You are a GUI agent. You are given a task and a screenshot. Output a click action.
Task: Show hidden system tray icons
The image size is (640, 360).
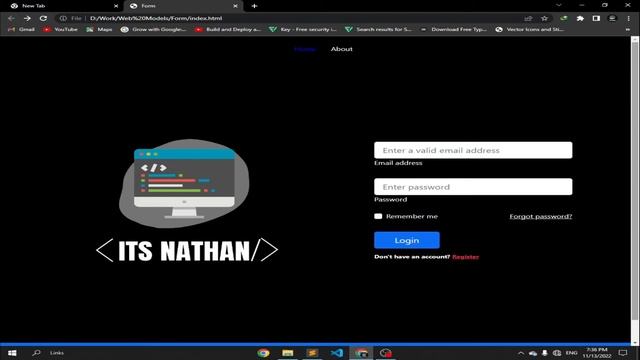(521, 353)
